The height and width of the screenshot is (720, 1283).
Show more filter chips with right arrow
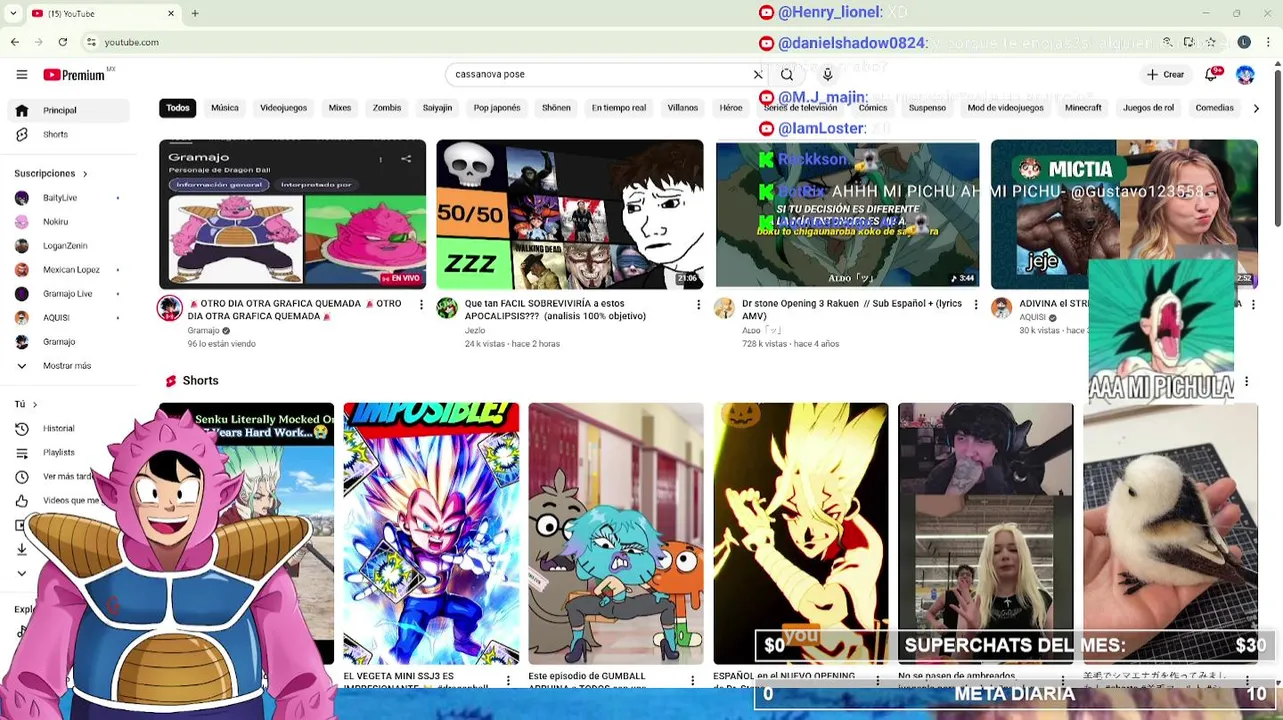tap(1256, 107)
